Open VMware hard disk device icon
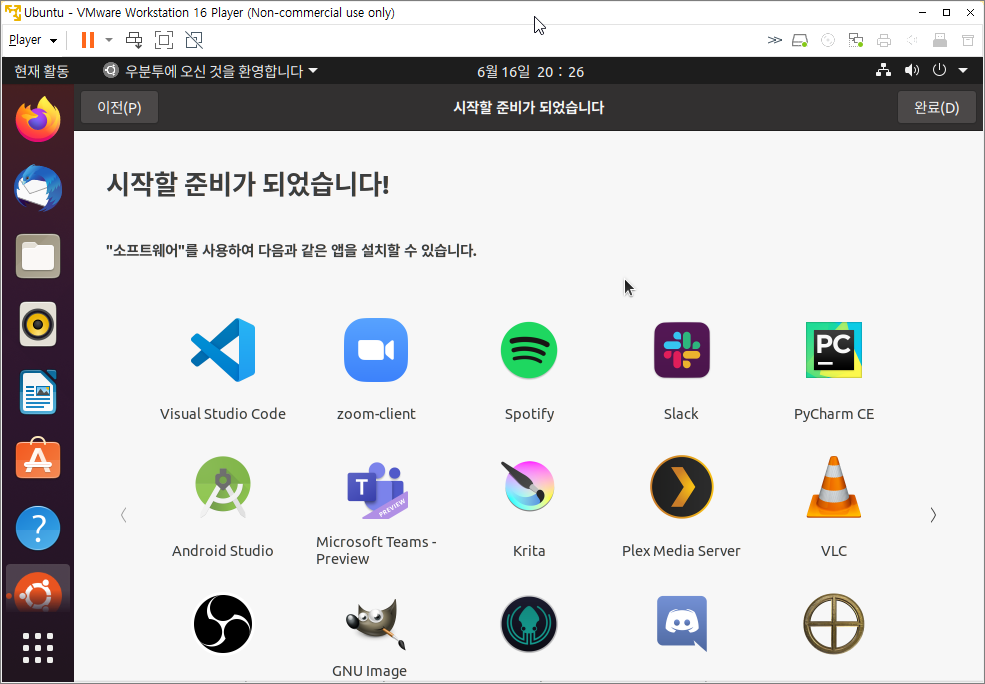The width and height of the screenshot is (985, 684). pos(800,41)
